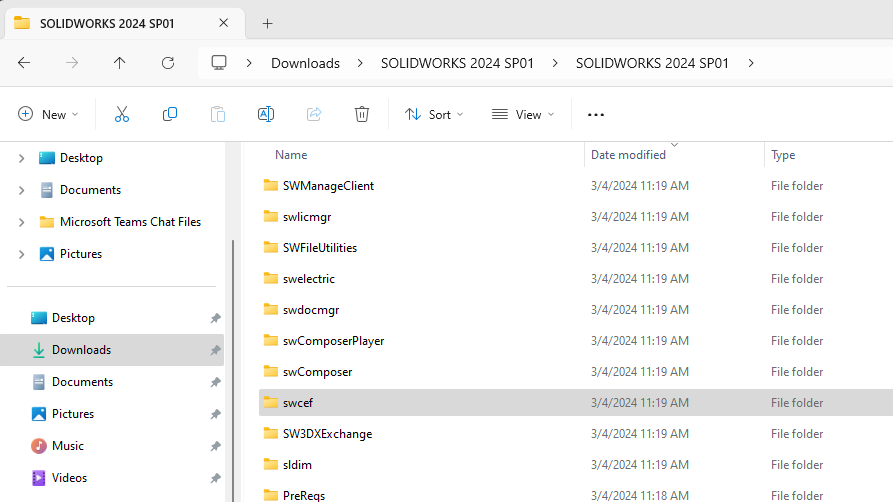Click chevron after This PC icon in address bar
The image size is (893, 502).
pyautogui.click(x=249, y=63)
